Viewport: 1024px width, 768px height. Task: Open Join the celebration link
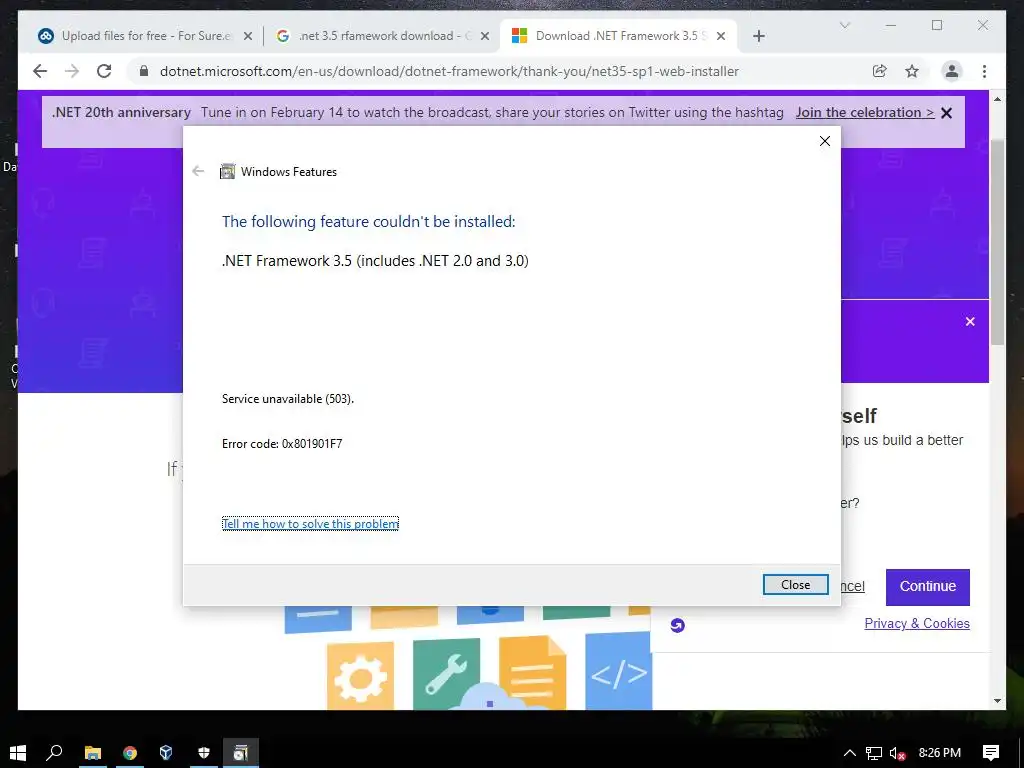pyautogui.click(x=865, y=112)
